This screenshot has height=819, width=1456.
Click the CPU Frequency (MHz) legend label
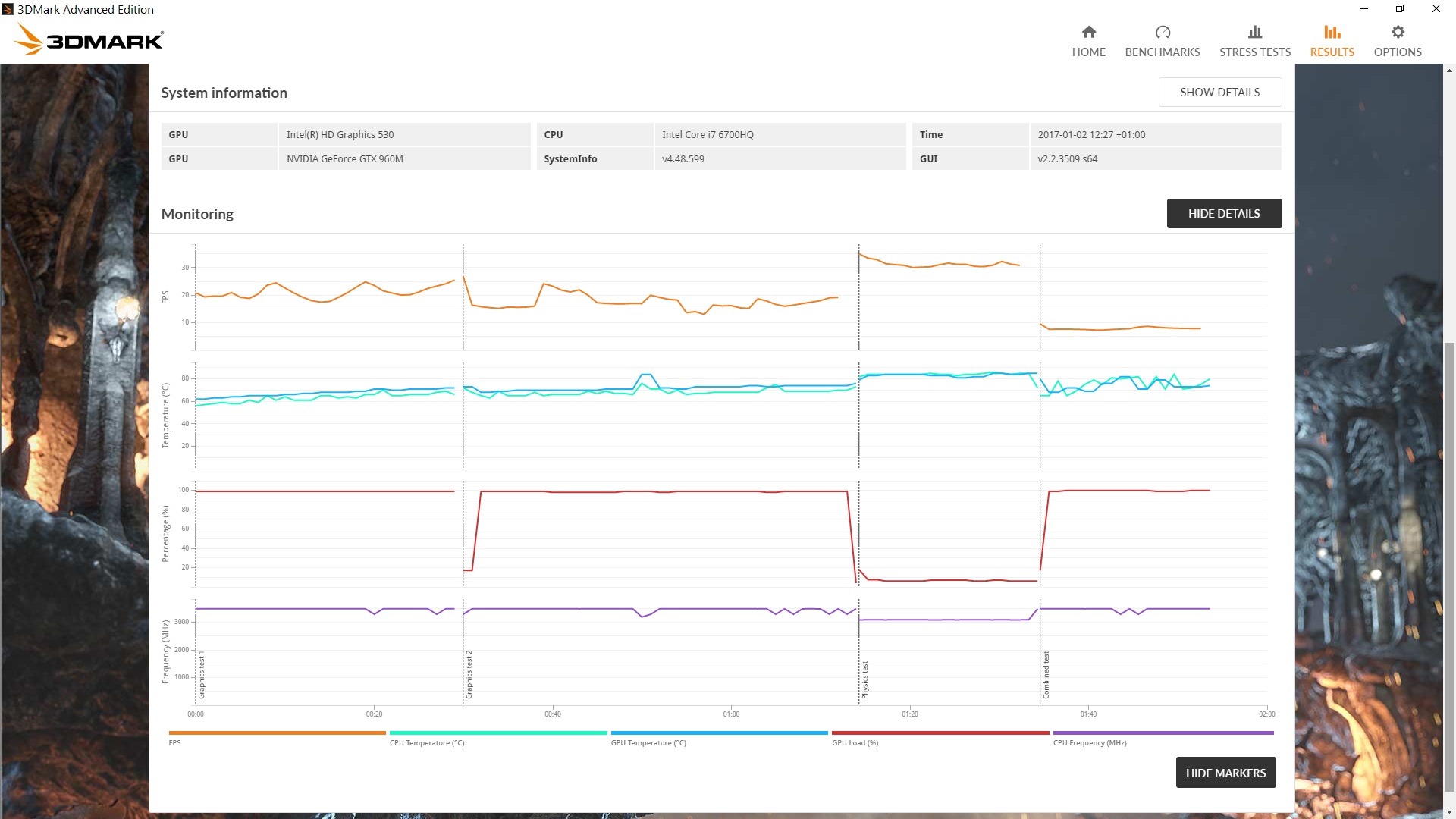pyautogui.click(x=1090, y=743)
